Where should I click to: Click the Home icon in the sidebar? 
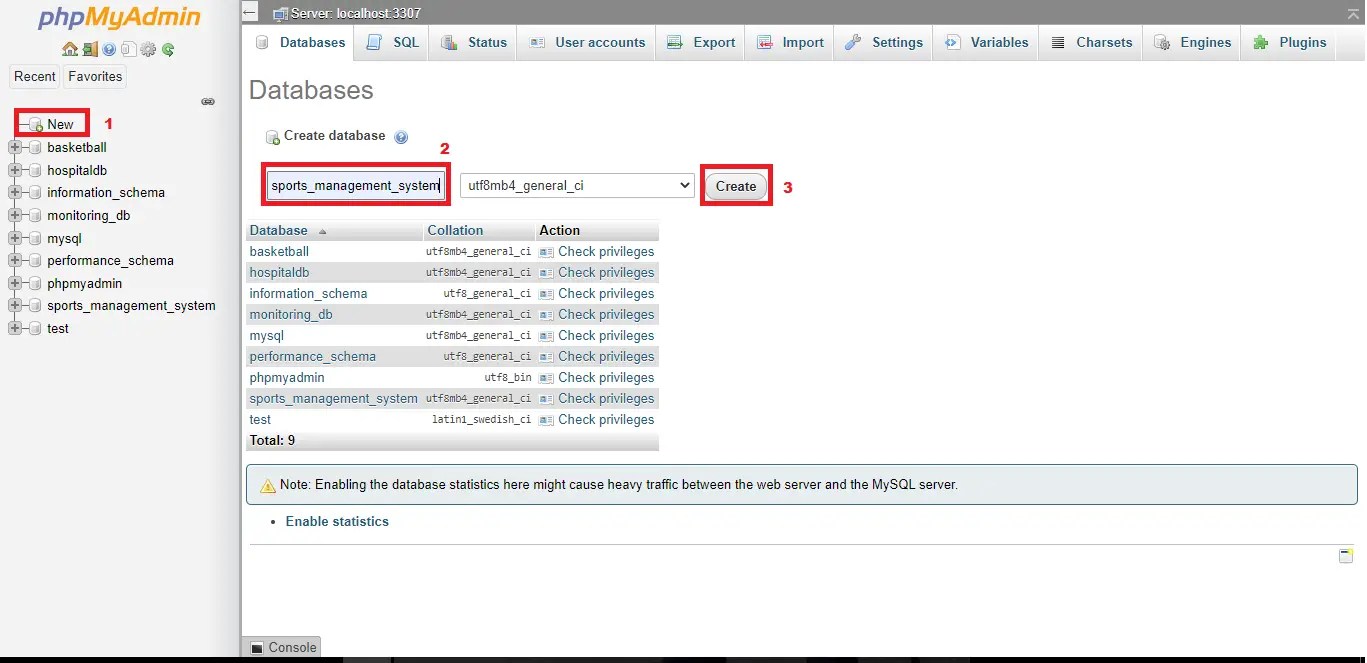tap(70, 50)
